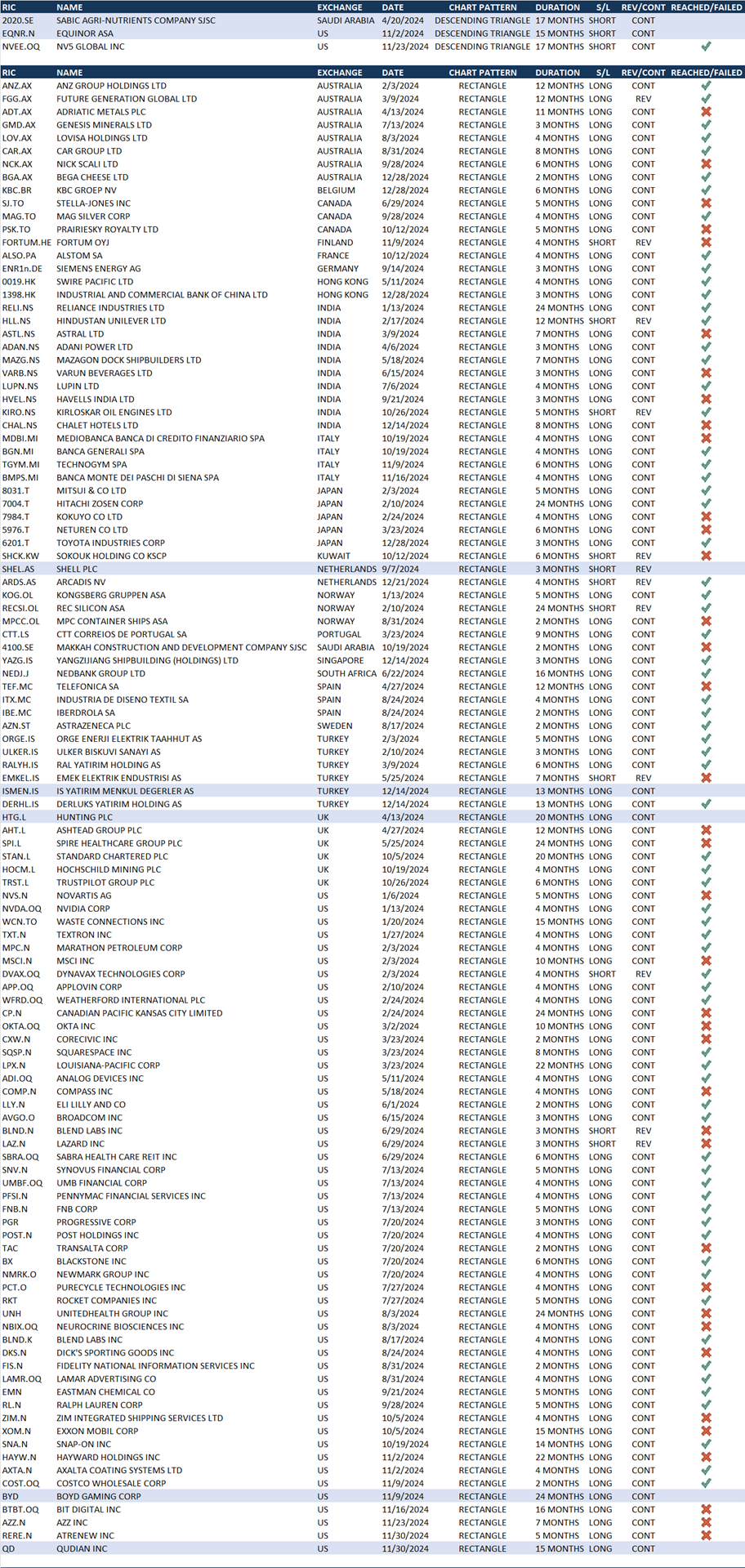
Task: Select the Hunting PLC name cell
Action: tap(84, 817)
